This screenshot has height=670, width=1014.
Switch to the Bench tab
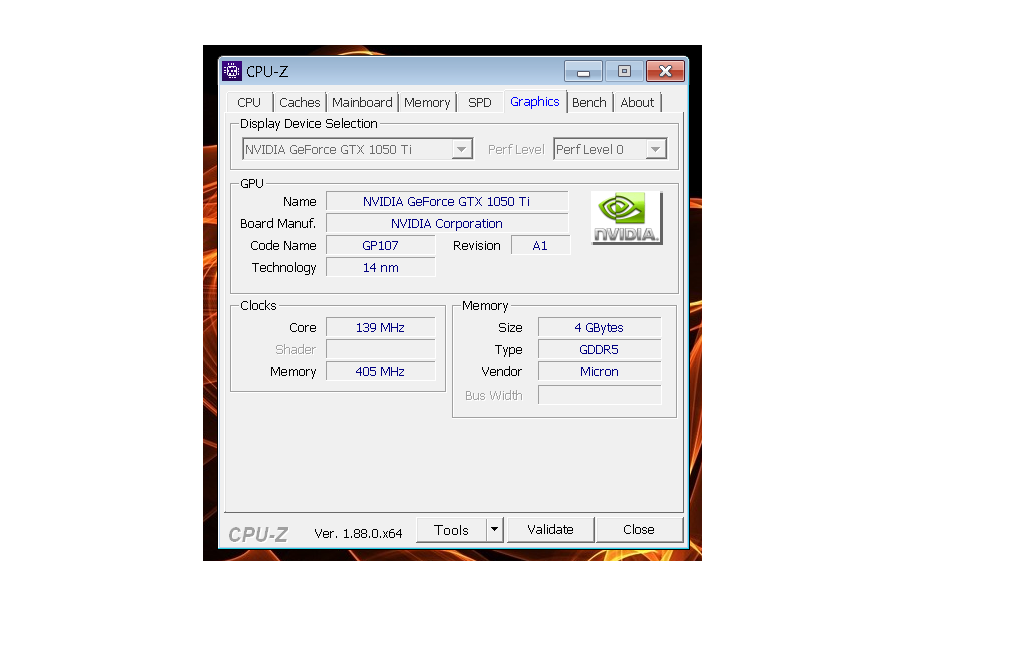coord(589,103)
